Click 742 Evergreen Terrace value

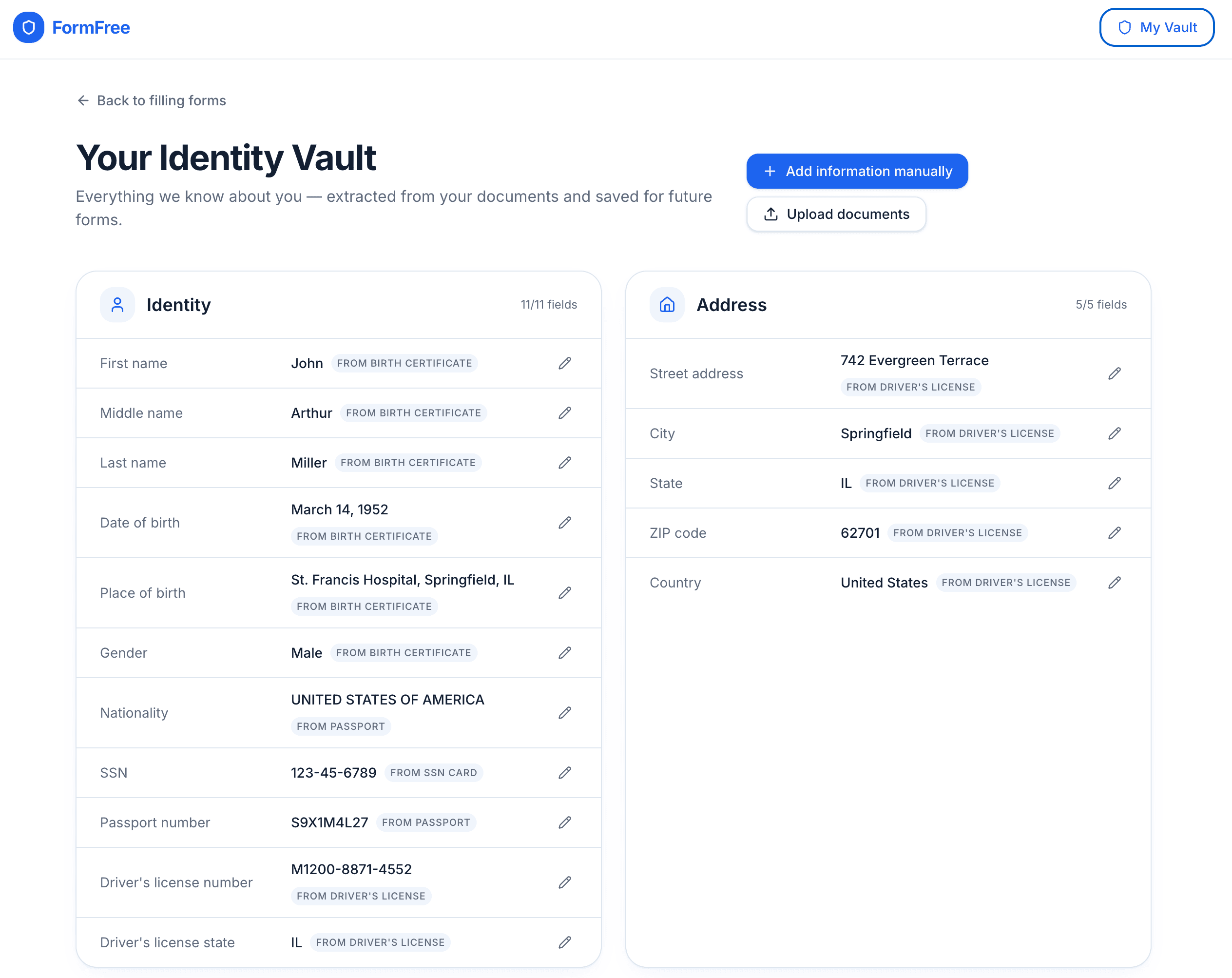coord(914,361)
